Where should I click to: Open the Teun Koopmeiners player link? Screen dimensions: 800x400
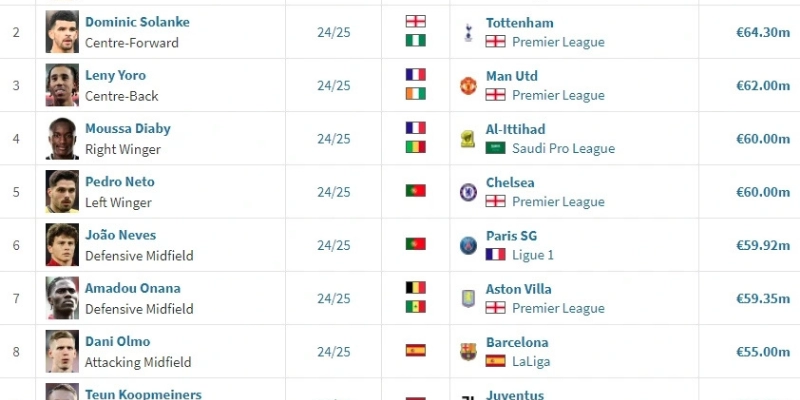(143, 394)
